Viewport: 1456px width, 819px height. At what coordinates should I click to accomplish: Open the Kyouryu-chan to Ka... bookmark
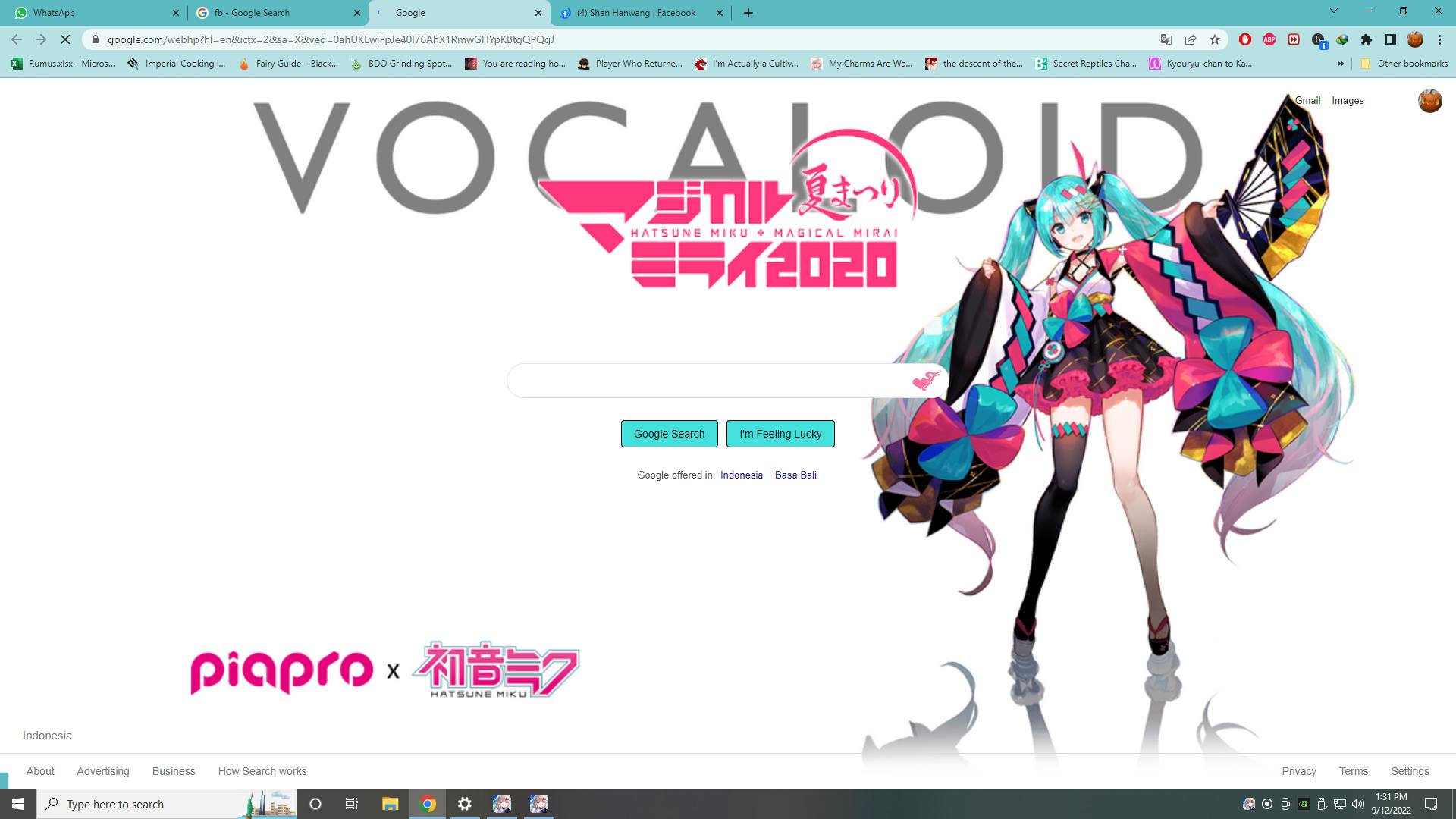click(x=1200, y=64)
